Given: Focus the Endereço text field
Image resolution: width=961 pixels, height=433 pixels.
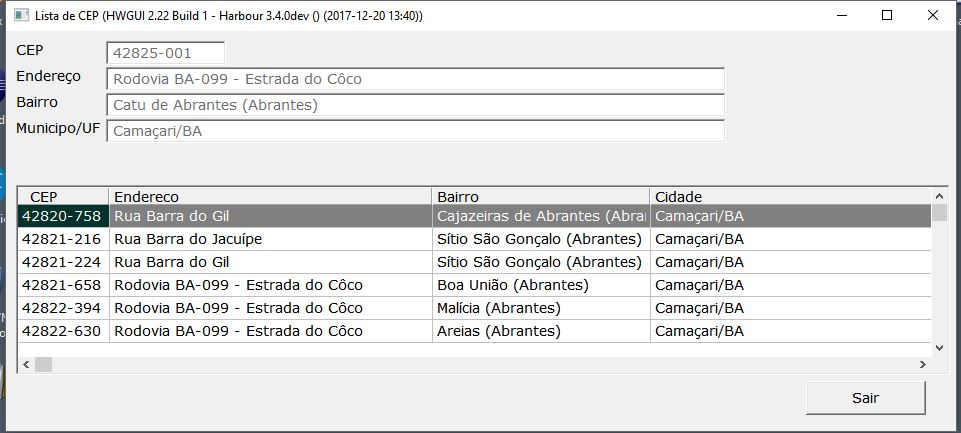Looking at the screenshot, I should coord(415,79).
